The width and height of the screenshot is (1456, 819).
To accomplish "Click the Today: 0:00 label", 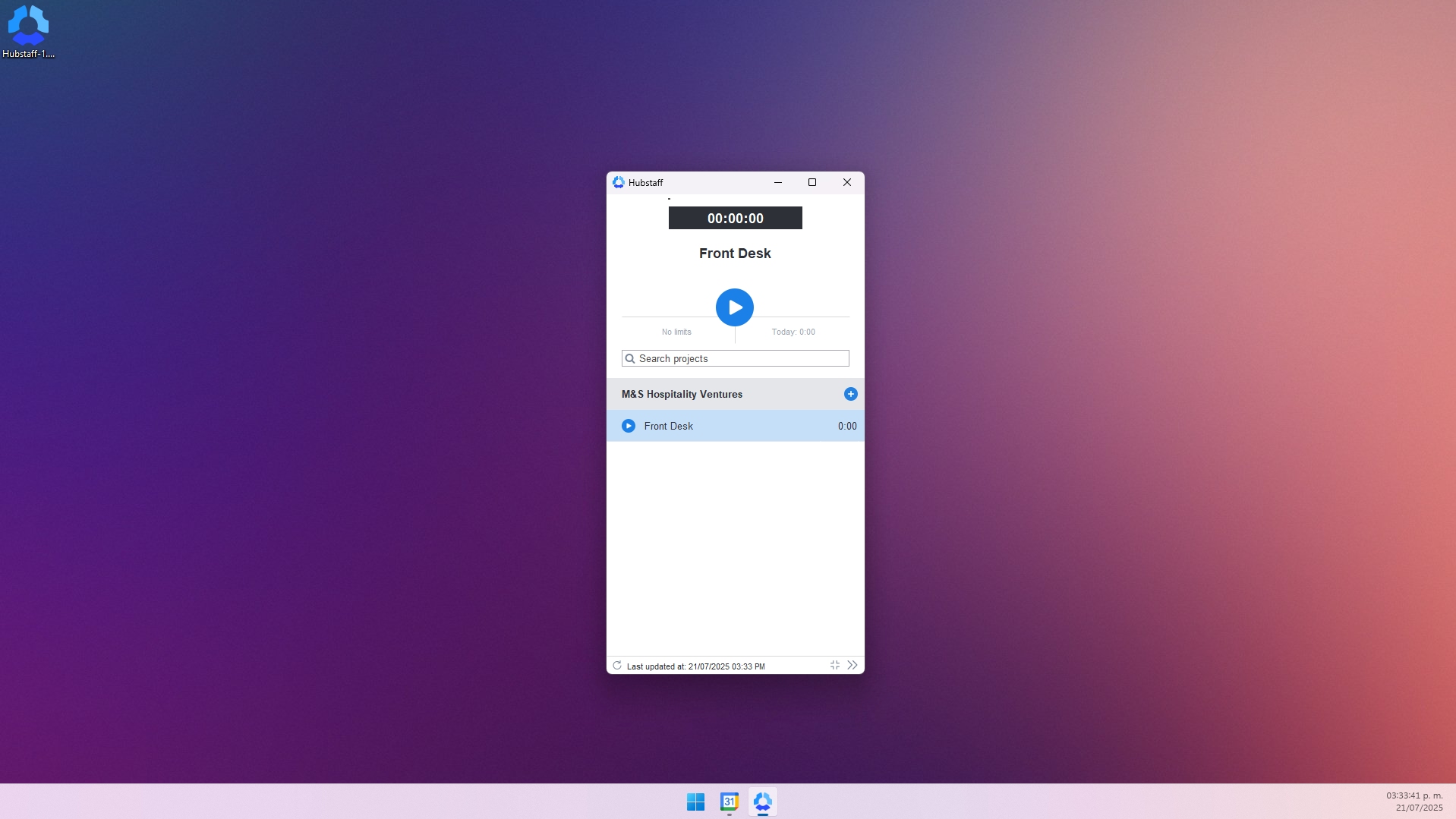I will click(x=793, y=332).
